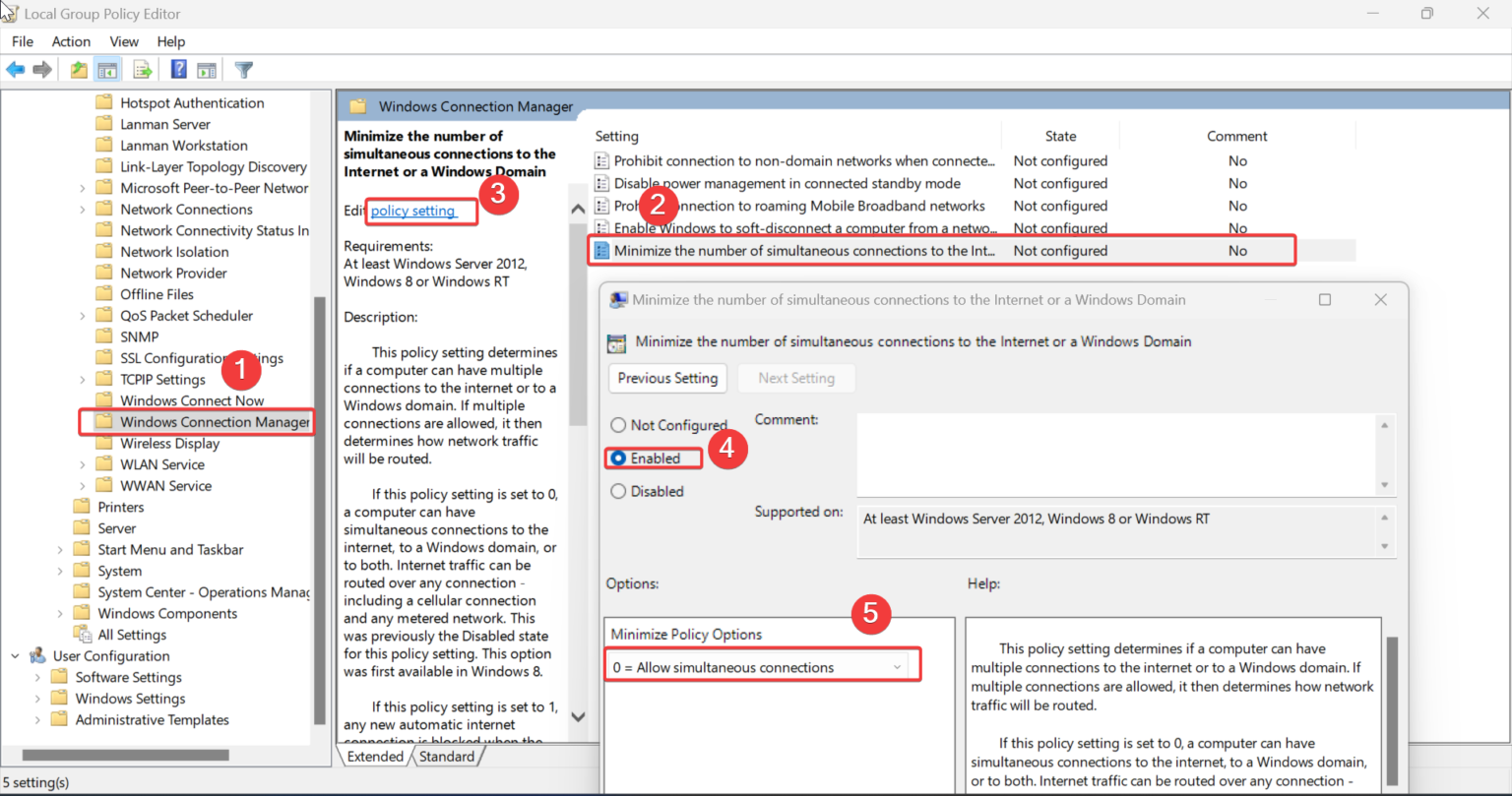Click the All Settings node icon
The width and height of the screenshot is (1512, 796).
[x=82, y=635]
